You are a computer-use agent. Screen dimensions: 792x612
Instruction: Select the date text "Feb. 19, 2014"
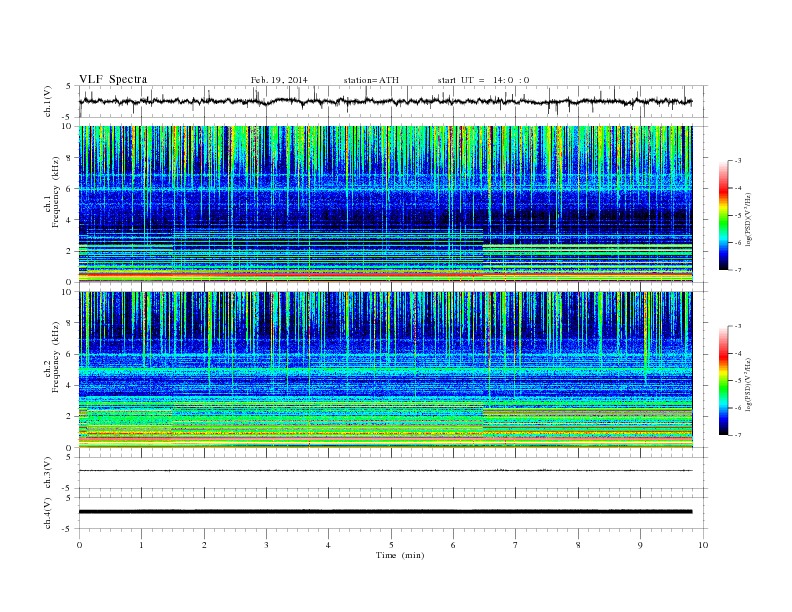[x=279, y=80]
